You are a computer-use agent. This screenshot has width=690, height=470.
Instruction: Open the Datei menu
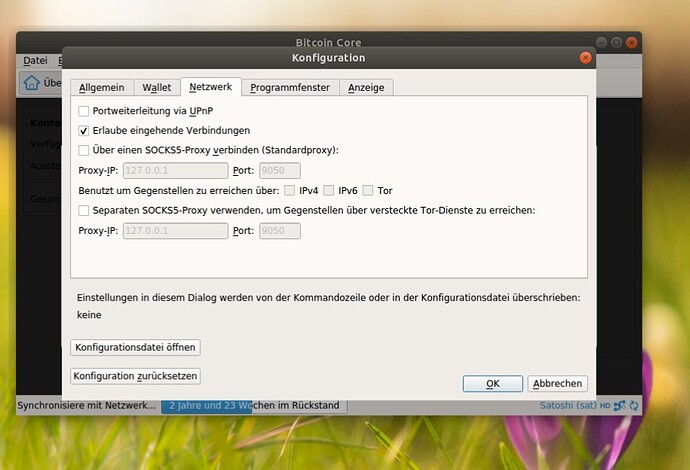coord(35,61)
